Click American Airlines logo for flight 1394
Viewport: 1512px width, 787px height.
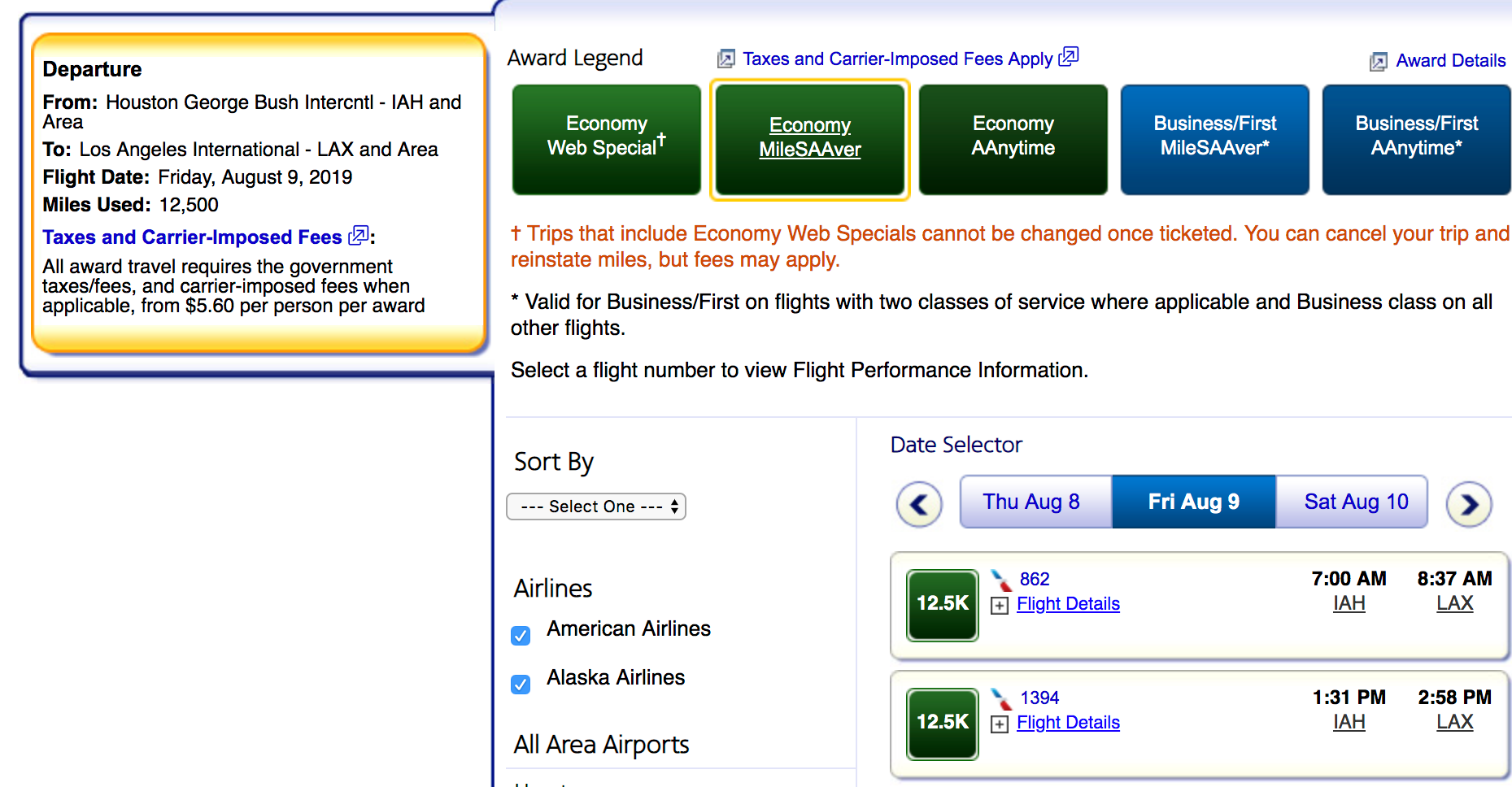point(1001,698)
